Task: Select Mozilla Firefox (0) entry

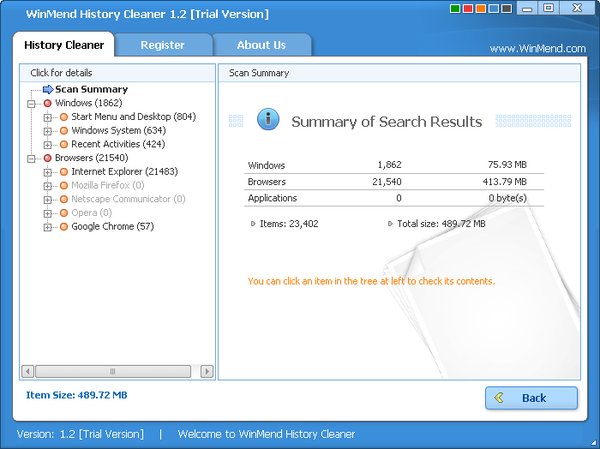Action: [x=108, y=186]
